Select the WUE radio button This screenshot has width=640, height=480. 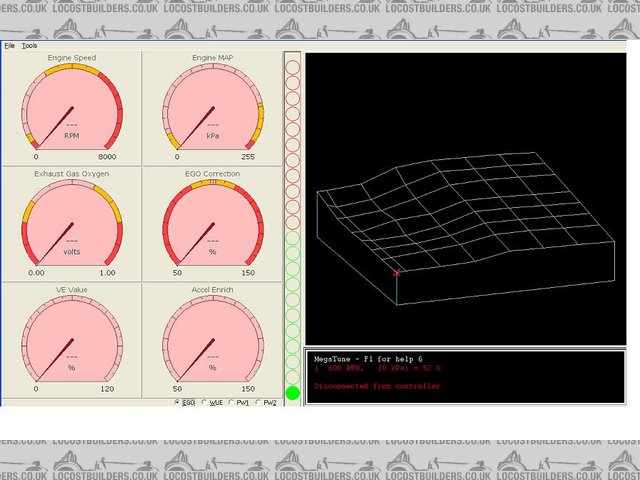(205, 402)
